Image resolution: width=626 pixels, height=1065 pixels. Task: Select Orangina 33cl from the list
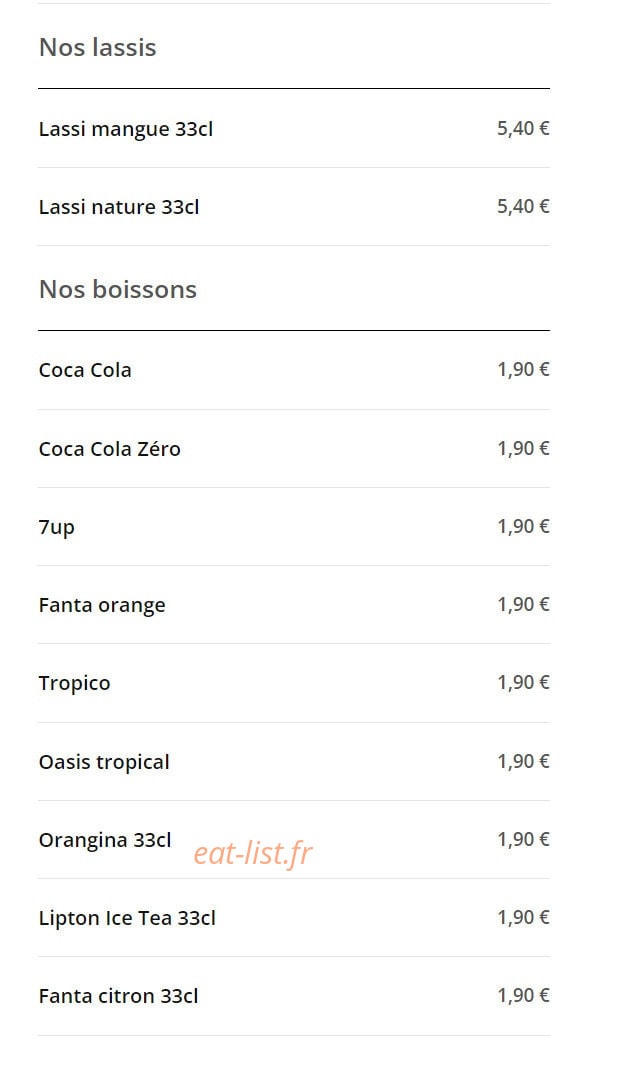293,840
